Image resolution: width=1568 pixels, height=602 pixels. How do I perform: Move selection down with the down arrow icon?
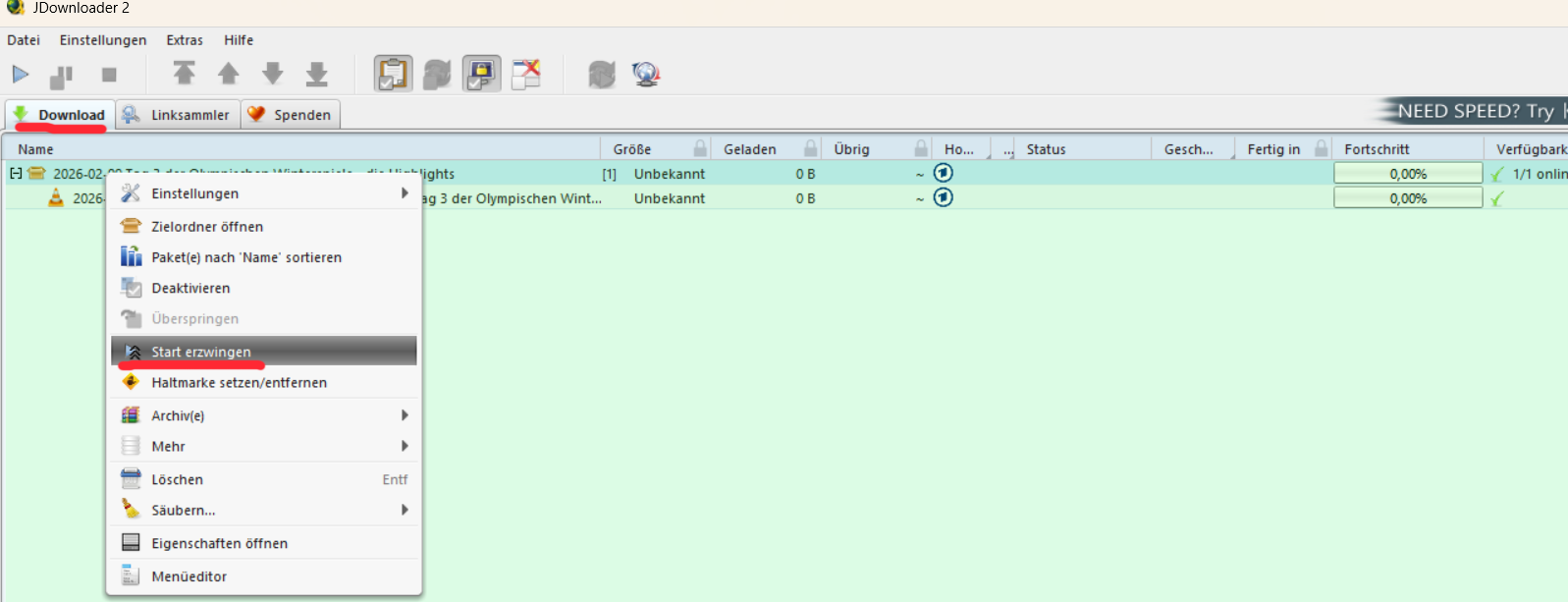tap(272, 74)
